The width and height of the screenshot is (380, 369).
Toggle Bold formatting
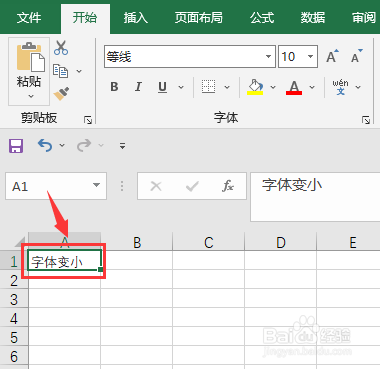(x=114, y=87)
